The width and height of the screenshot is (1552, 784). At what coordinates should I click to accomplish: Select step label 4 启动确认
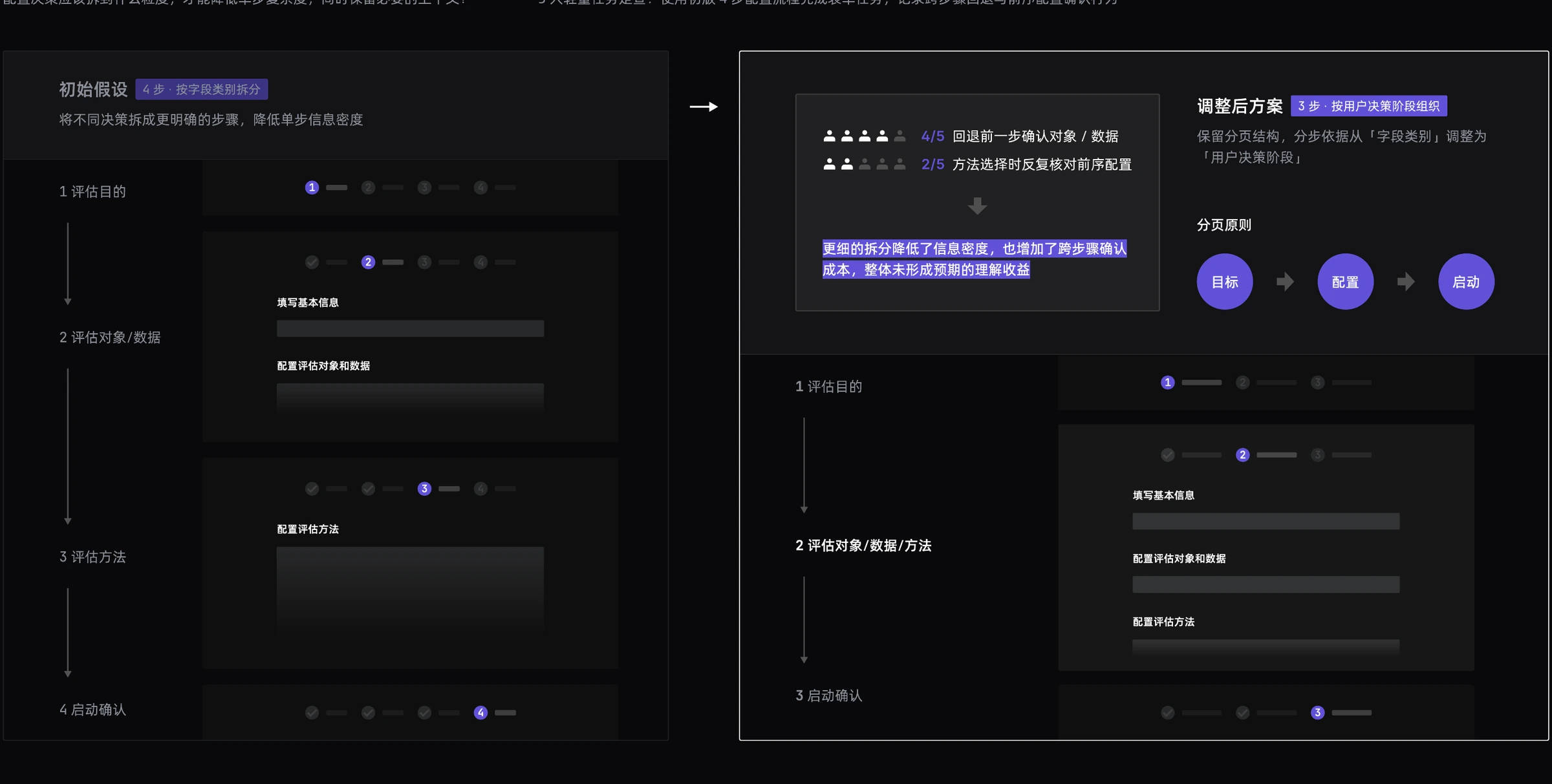(x=92, y=710)
